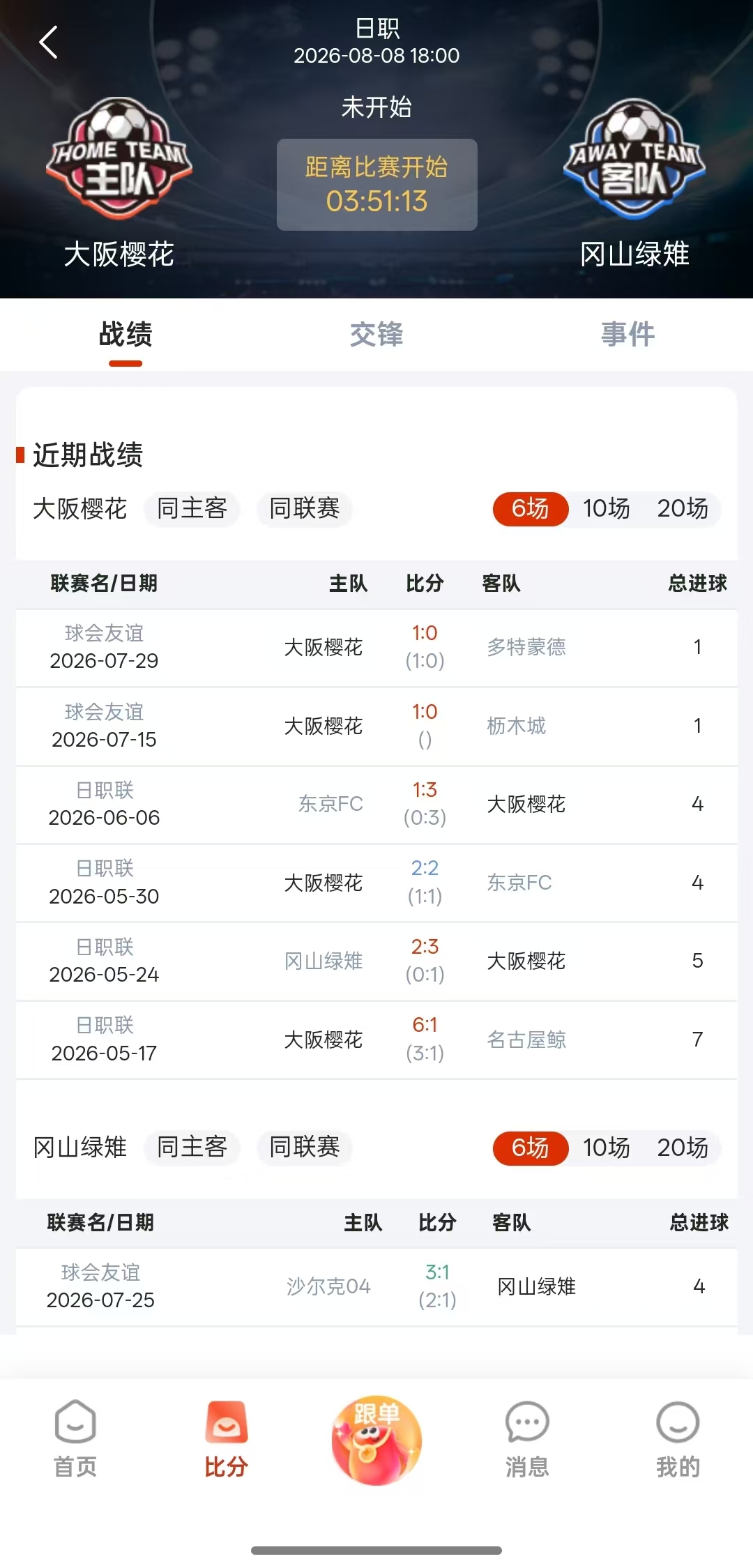This screenshot has width=753, height=1568.
Task: Tap the 2:3 score cell
Action: pyautogui.click(x=425, y=947)
